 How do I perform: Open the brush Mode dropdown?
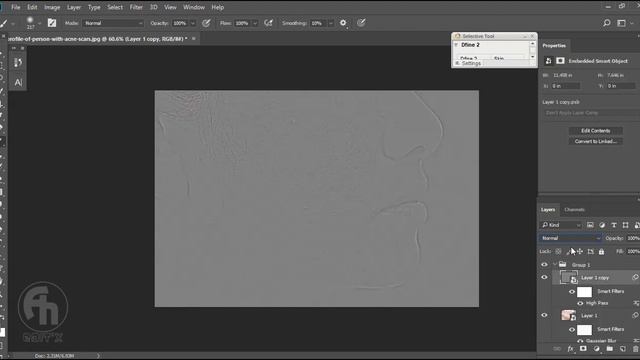tap(113, 23)
